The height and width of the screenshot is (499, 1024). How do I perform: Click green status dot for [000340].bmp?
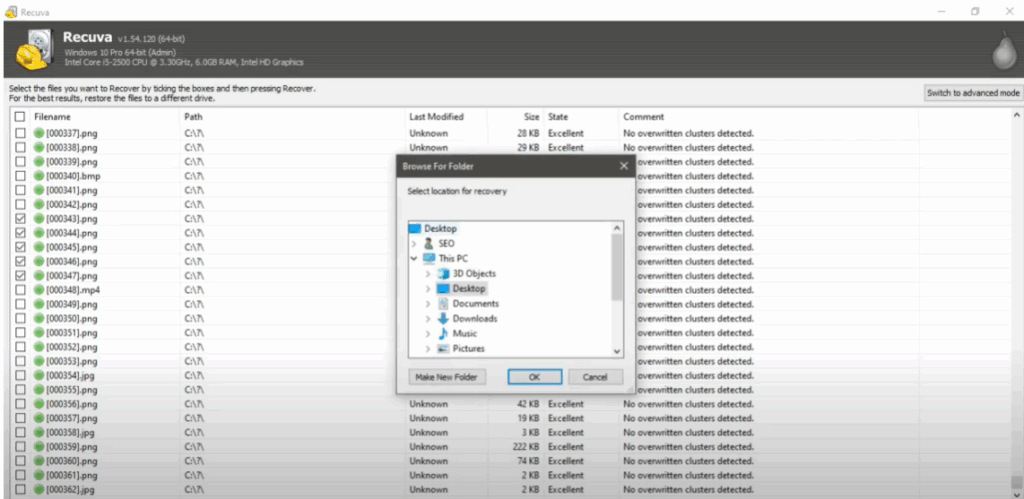pyautogui.click(x=39, y=176)
